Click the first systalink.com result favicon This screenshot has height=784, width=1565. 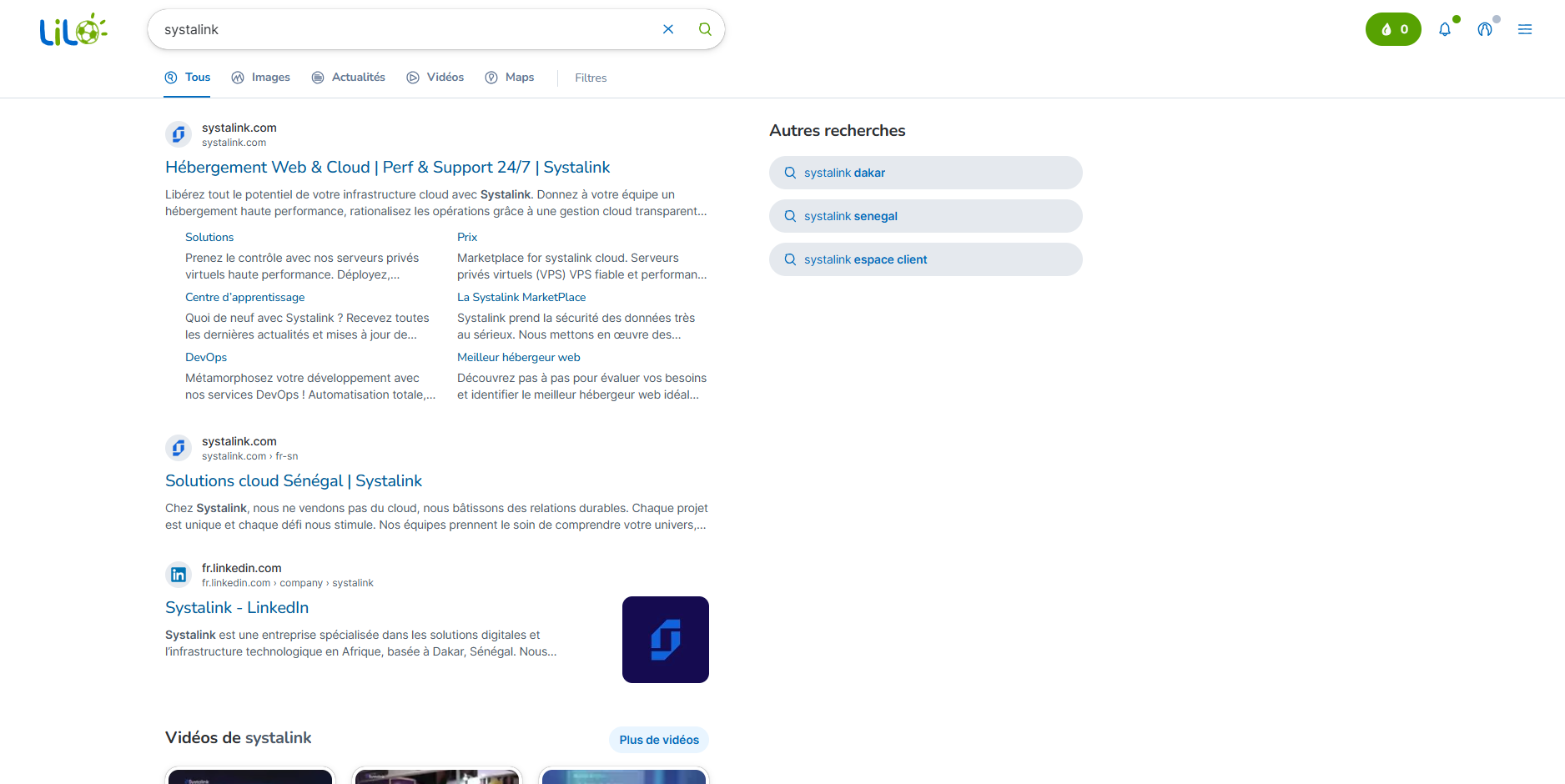179,134
